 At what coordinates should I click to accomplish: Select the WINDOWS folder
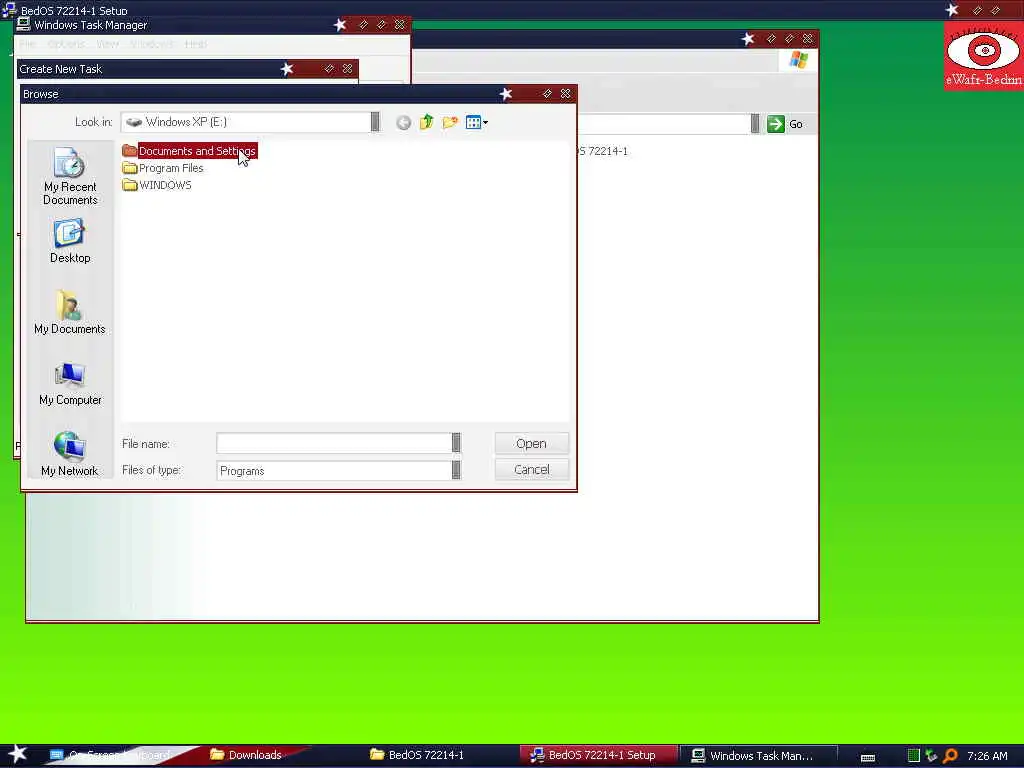click(x=157, y=185)
